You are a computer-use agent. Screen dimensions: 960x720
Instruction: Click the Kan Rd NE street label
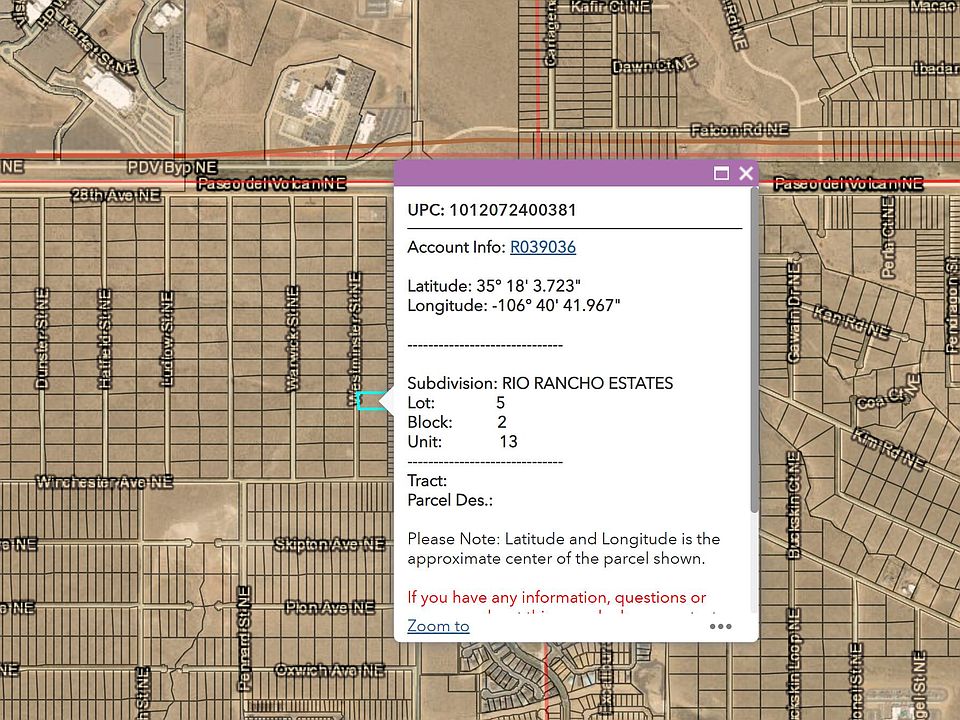[x=852, y=322]
